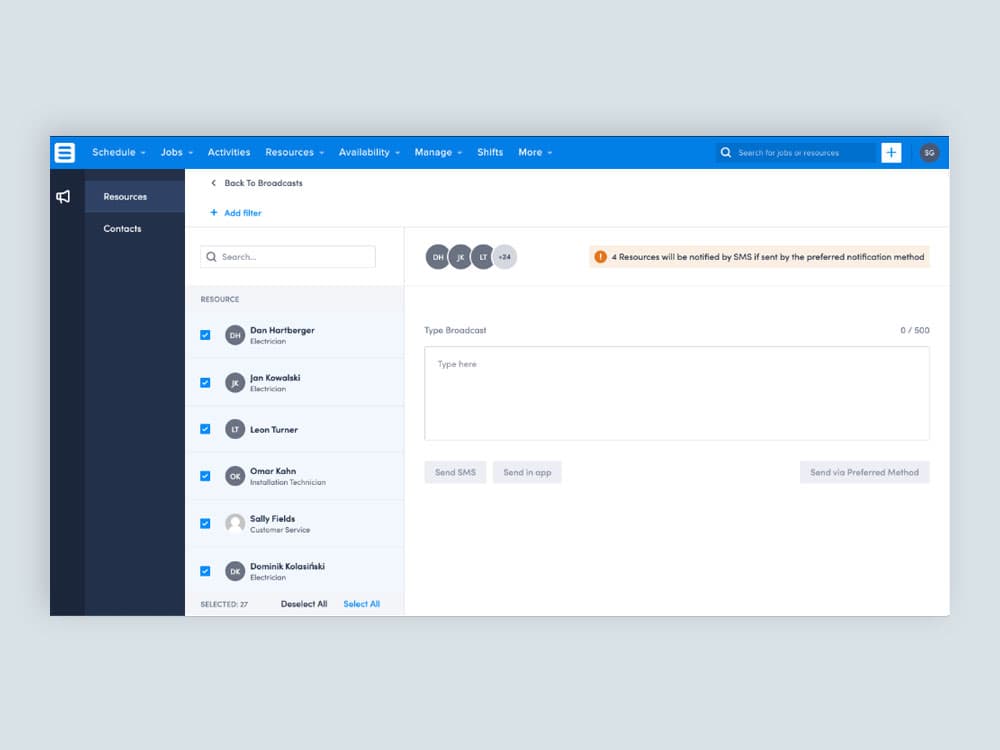Screen dimensions: 1000x750
Task: Open Activities in the top navigation
Action: (x=229, y=152)
